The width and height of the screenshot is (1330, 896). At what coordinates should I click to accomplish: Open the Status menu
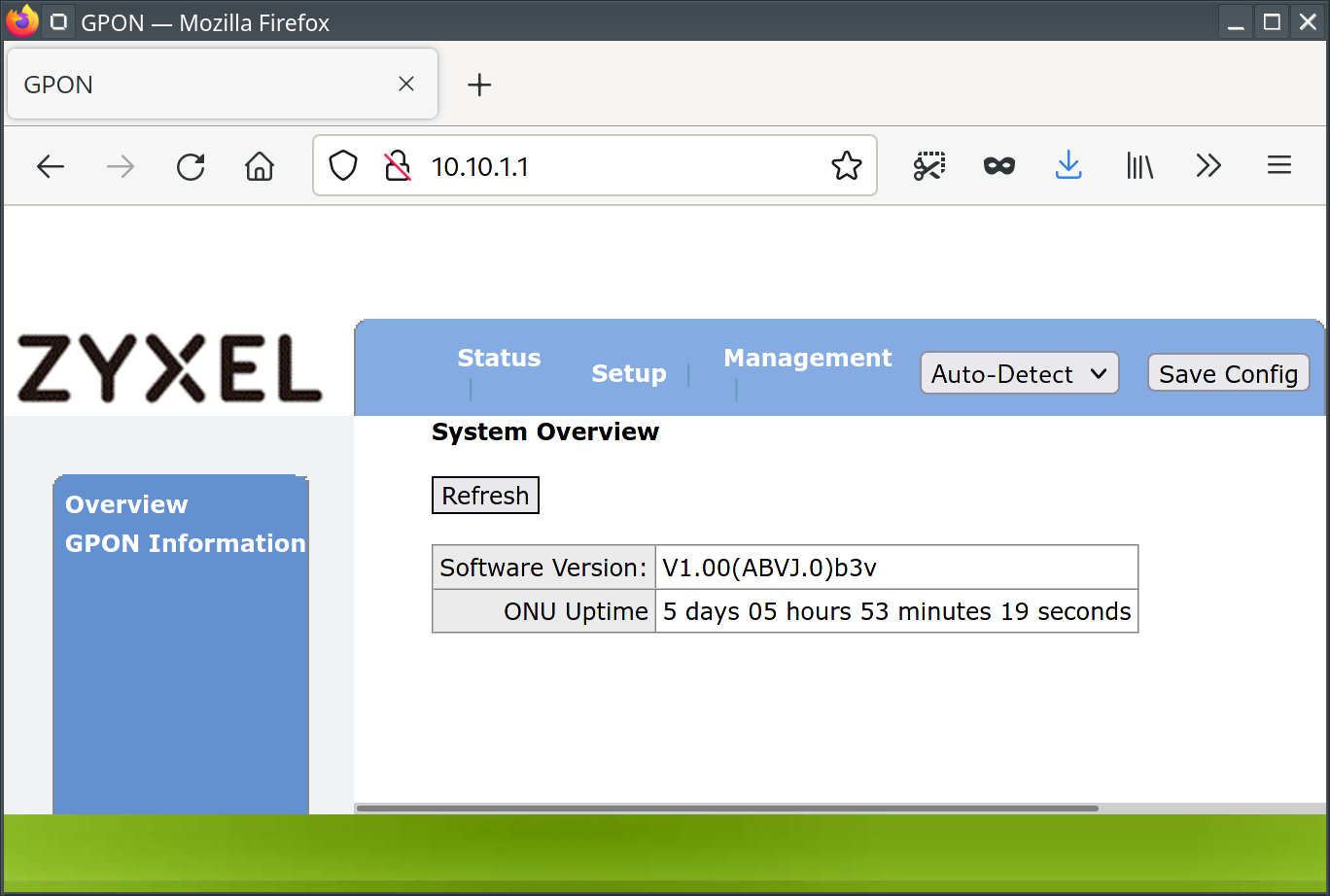[499, 359]
